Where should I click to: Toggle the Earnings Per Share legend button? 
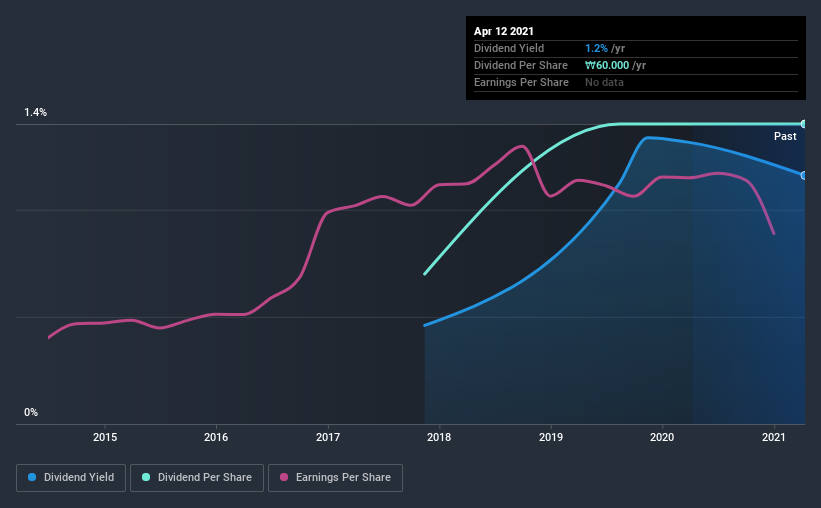(336, 478)
